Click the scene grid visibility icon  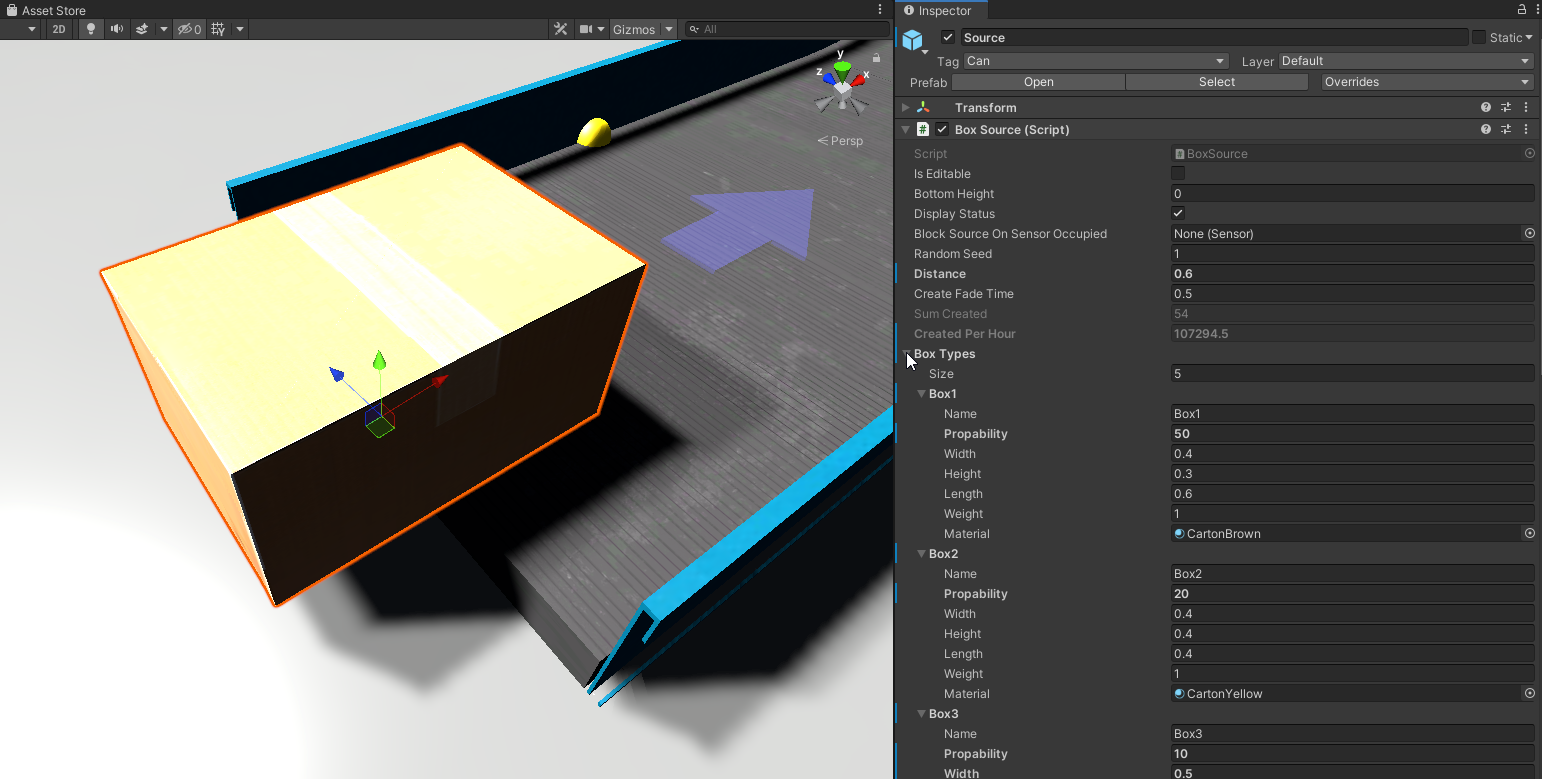point(218,29)
